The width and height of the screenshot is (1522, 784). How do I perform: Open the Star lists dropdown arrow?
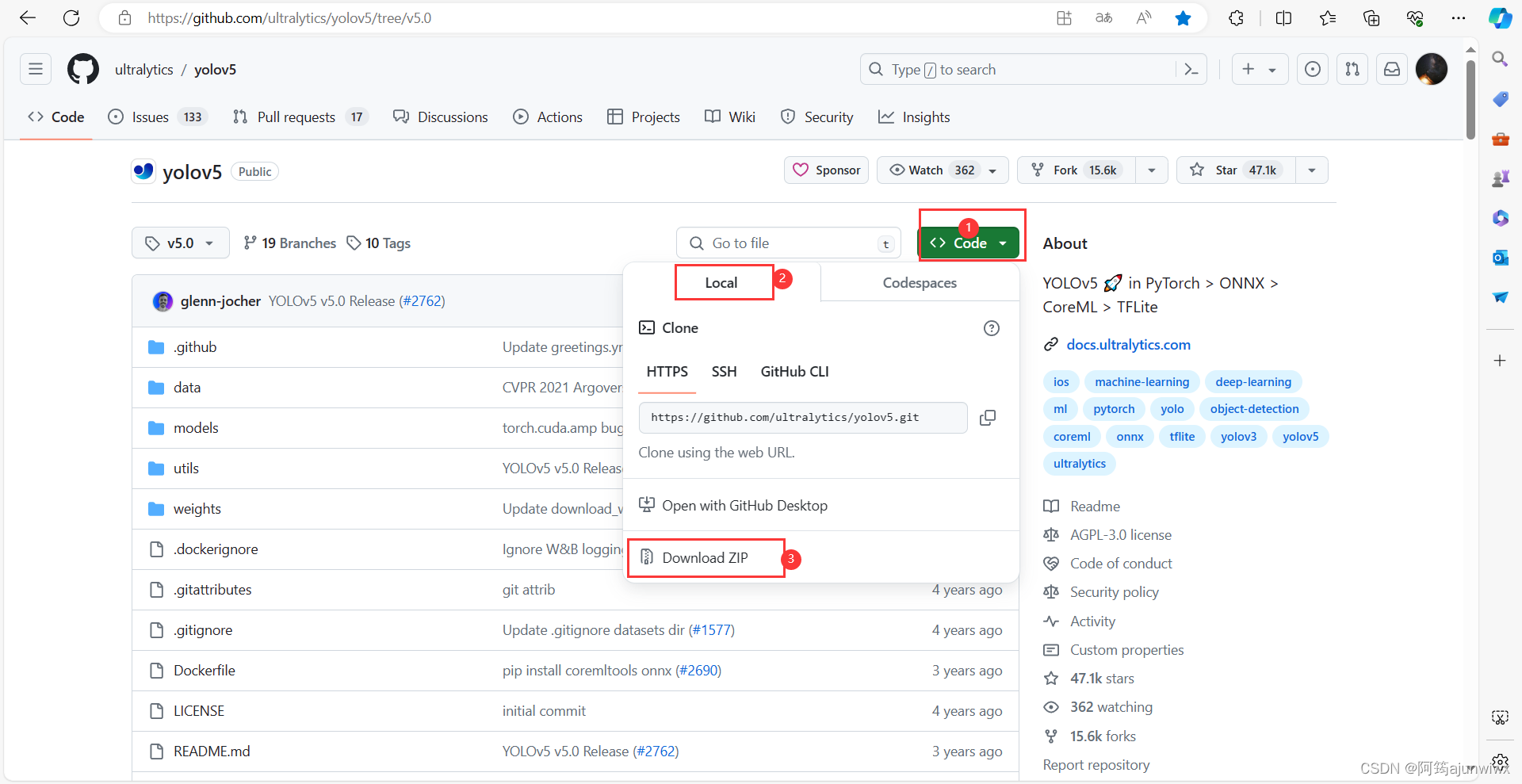pyautogui.click(x=1312, y=170)
